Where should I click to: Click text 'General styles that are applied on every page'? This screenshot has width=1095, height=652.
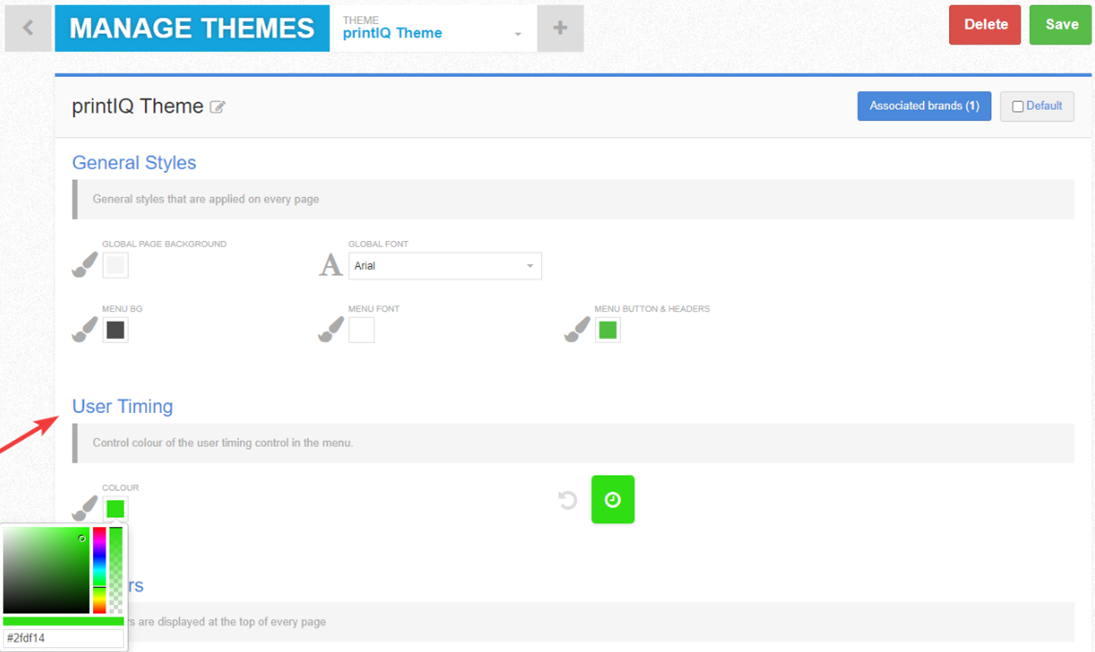click(x=206, y=199)
